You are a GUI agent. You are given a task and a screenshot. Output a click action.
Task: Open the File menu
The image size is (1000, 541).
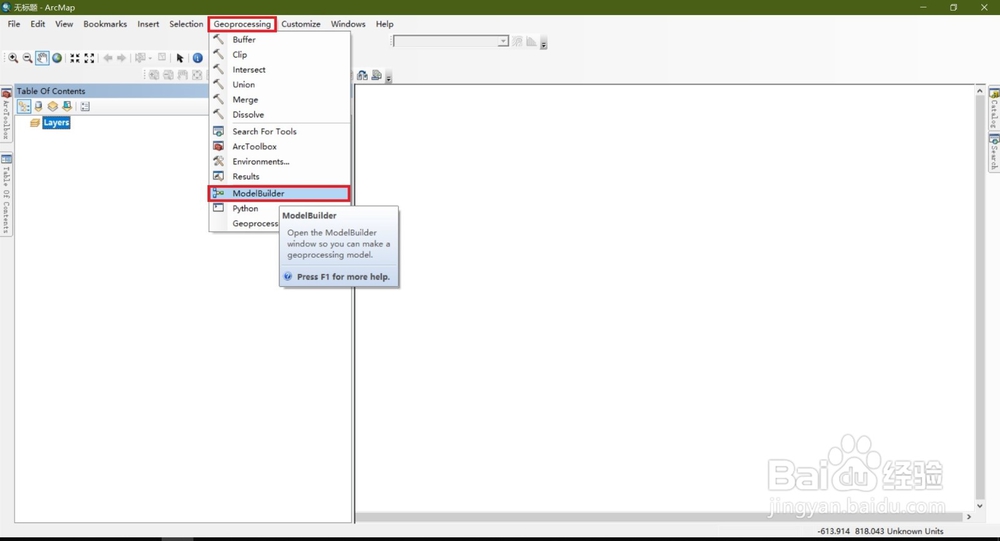[14, 24]
